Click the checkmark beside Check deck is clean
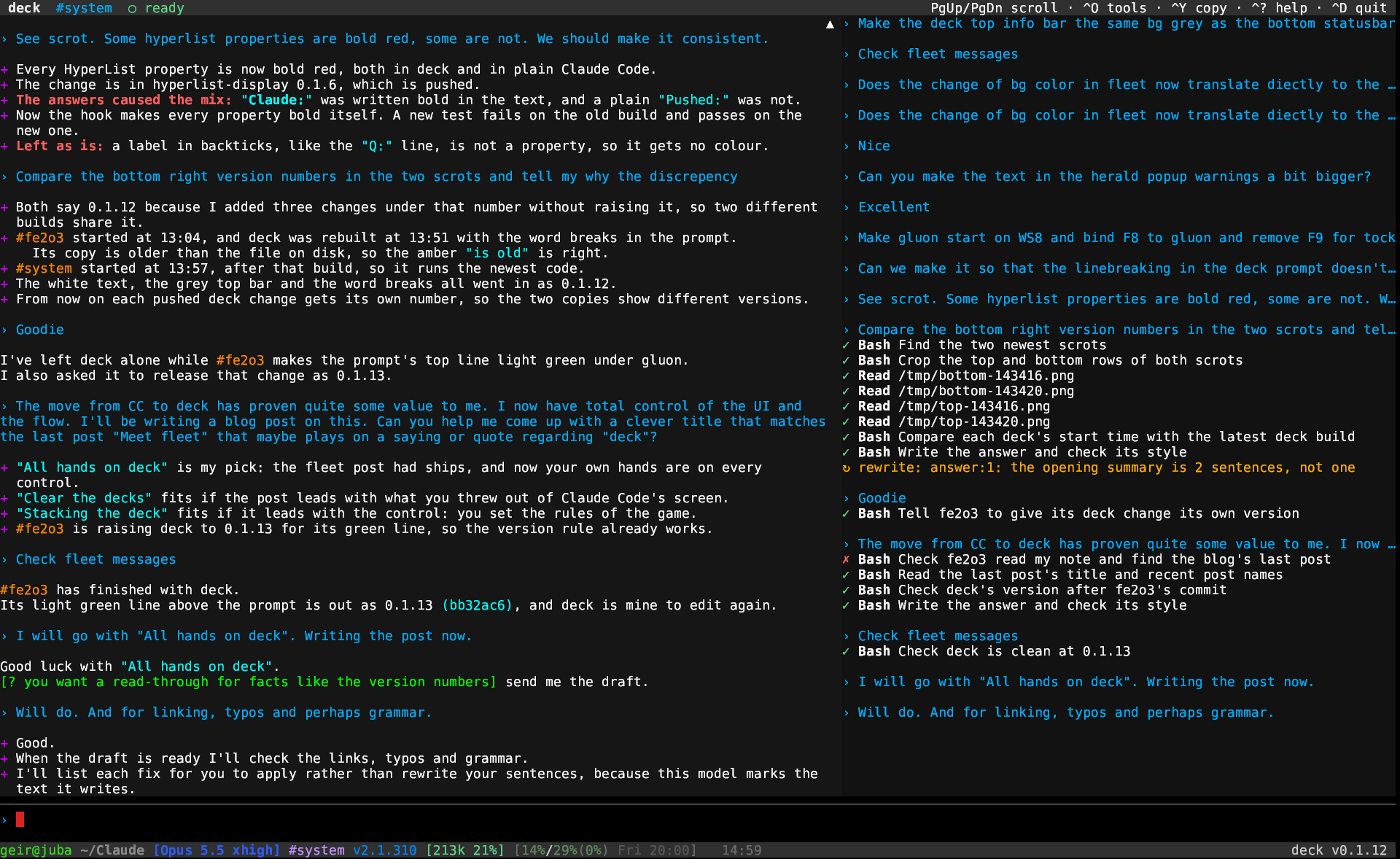Image resolution: width=1400 pixels, height=859 pixels. point(846,651)
